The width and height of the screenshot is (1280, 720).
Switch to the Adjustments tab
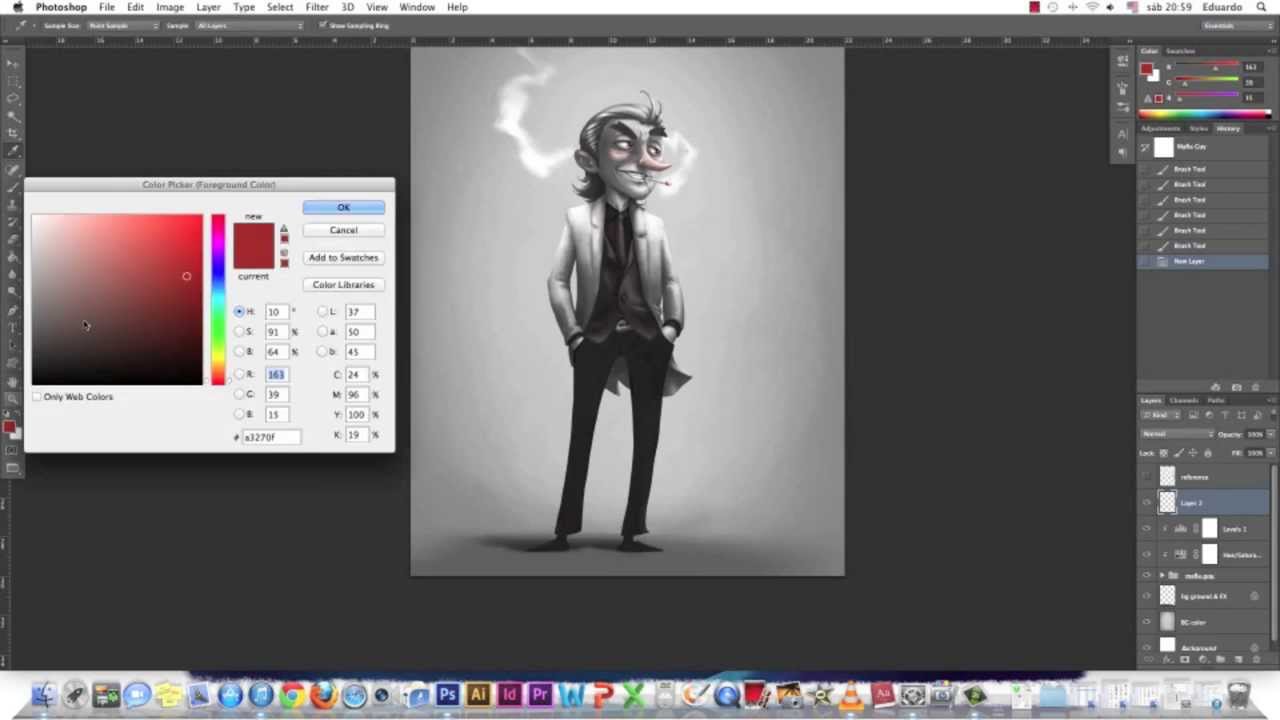[x=1160, y=128]
